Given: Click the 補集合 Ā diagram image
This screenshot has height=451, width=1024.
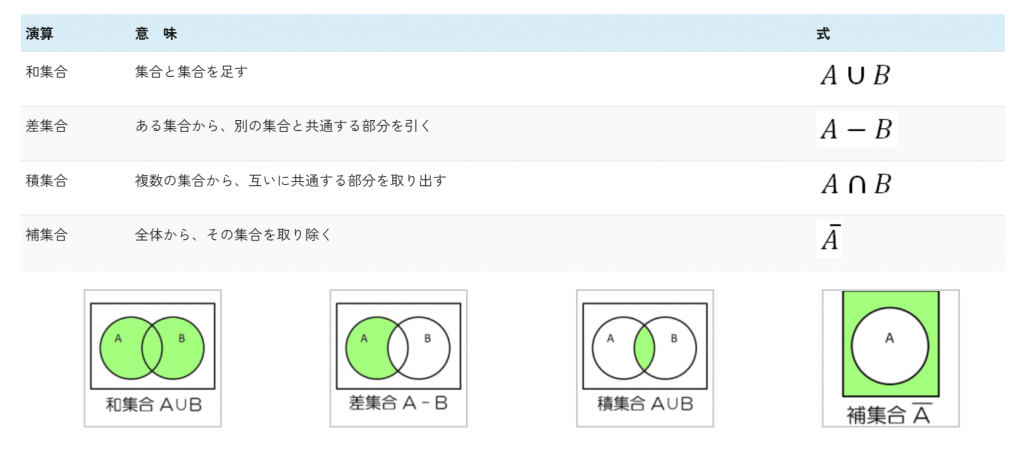Looking at the screenshot, I should [891, 358].
